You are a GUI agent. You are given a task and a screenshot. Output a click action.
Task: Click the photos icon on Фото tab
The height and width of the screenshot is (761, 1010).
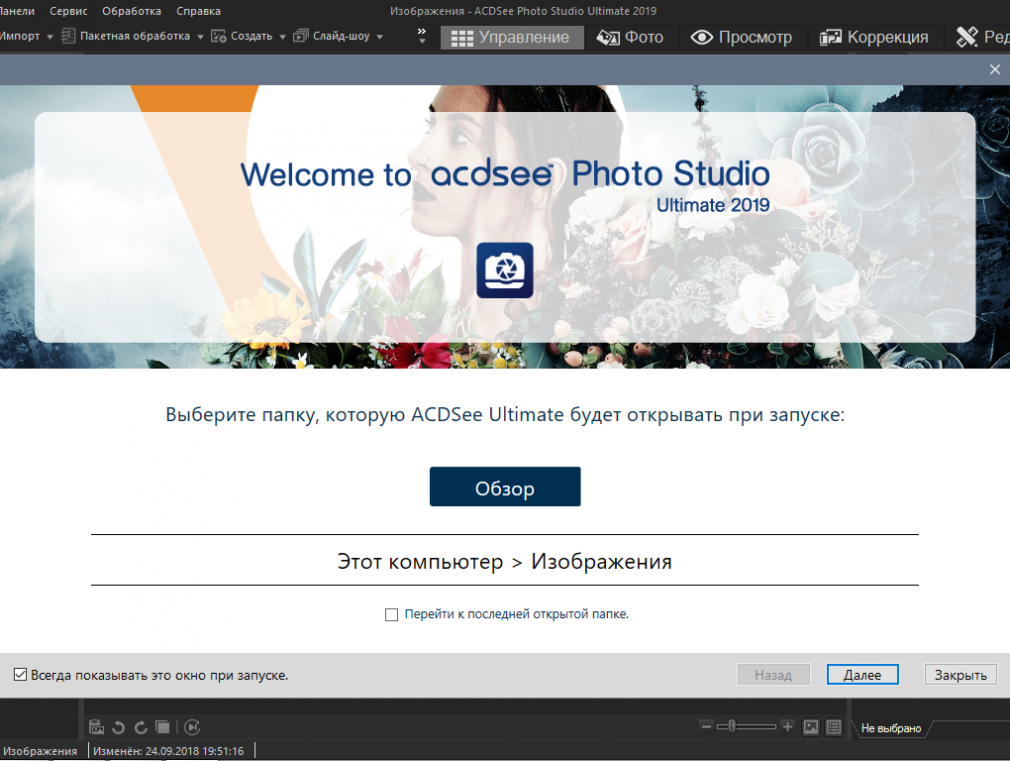(x=607, y=37)
